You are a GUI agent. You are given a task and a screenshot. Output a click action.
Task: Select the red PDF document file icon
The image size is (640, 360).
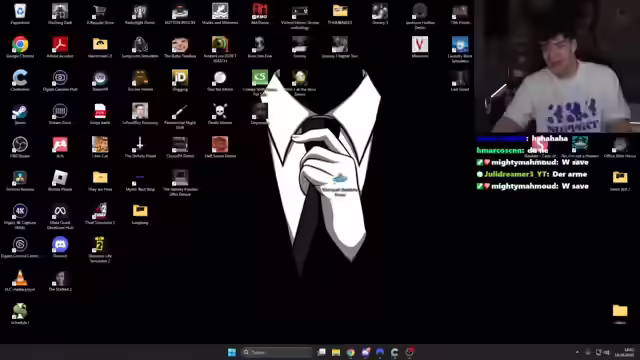100,111
